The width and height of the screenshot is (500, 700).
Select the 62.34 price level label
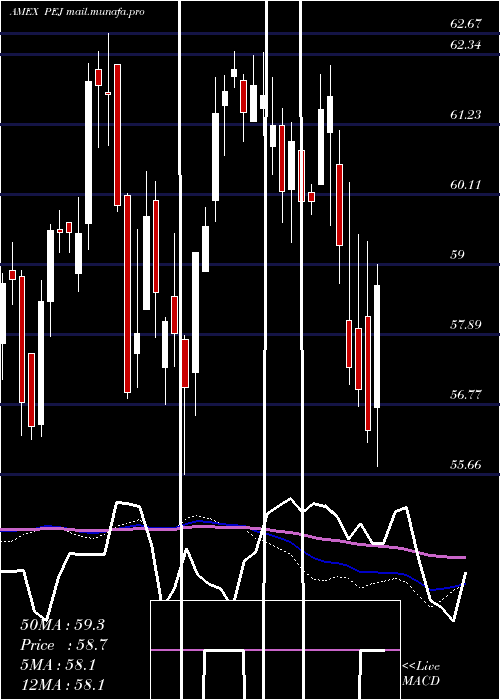pyautogui.click(x=466, y=44)
